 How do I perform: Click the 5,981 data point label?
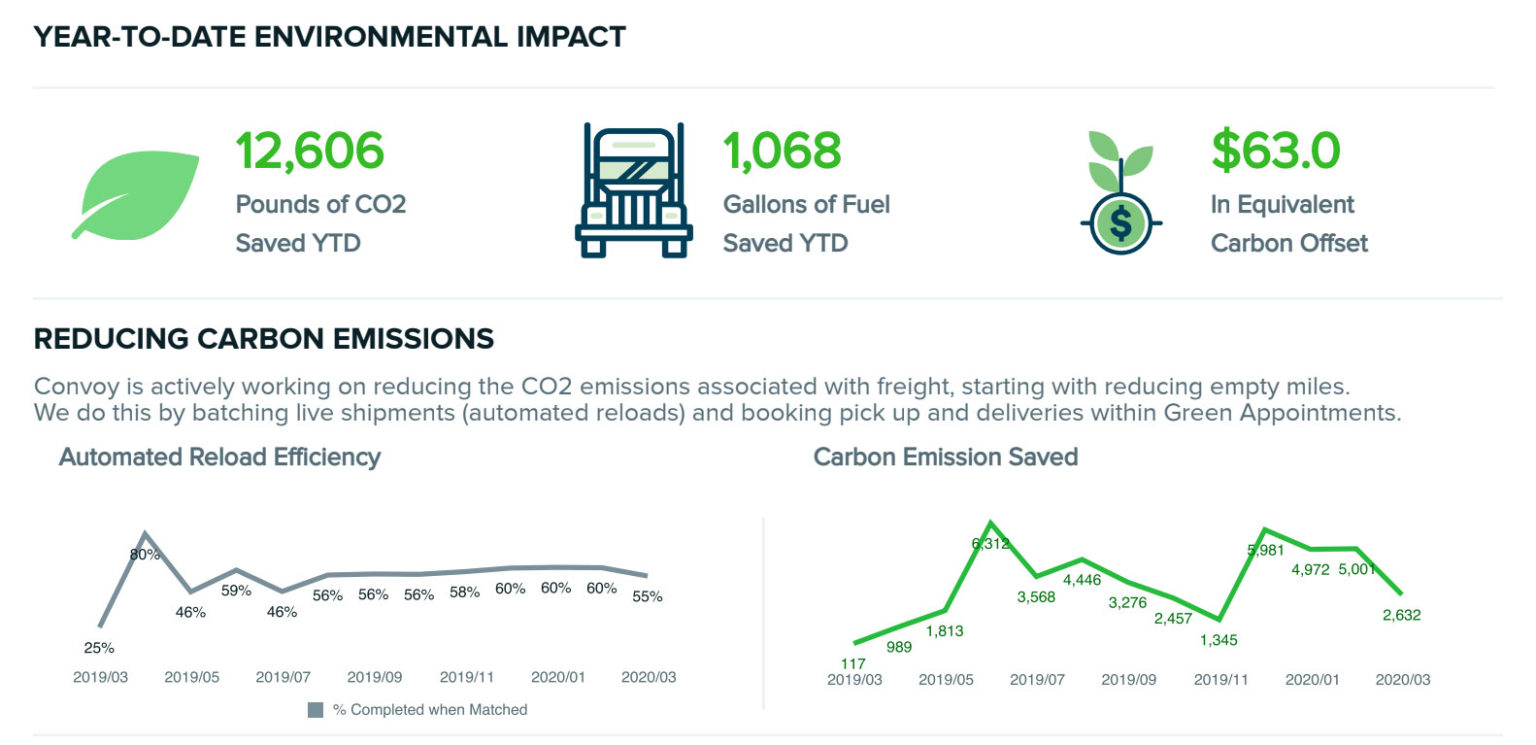point(1266,550)
